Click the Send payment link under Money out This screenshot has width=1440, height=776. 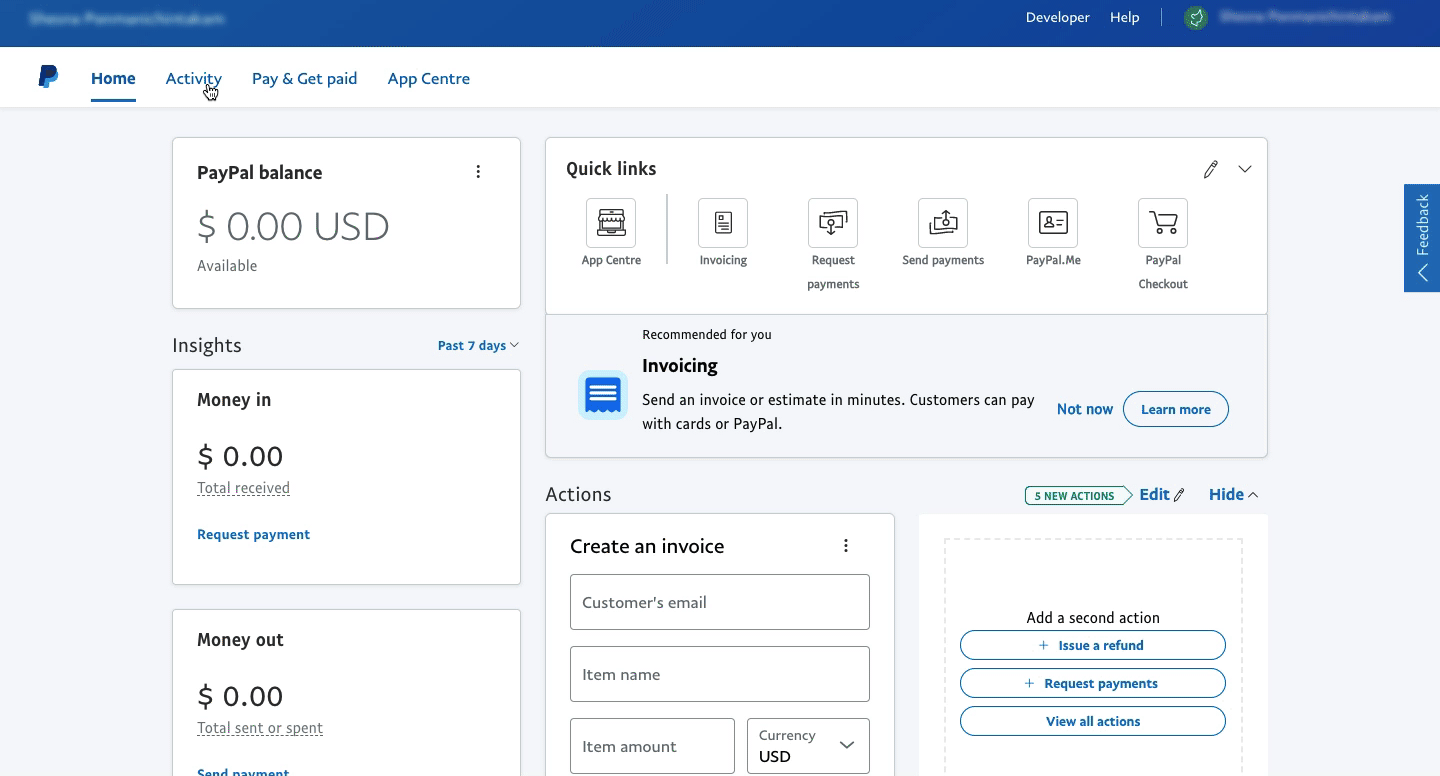pos(243,771)
